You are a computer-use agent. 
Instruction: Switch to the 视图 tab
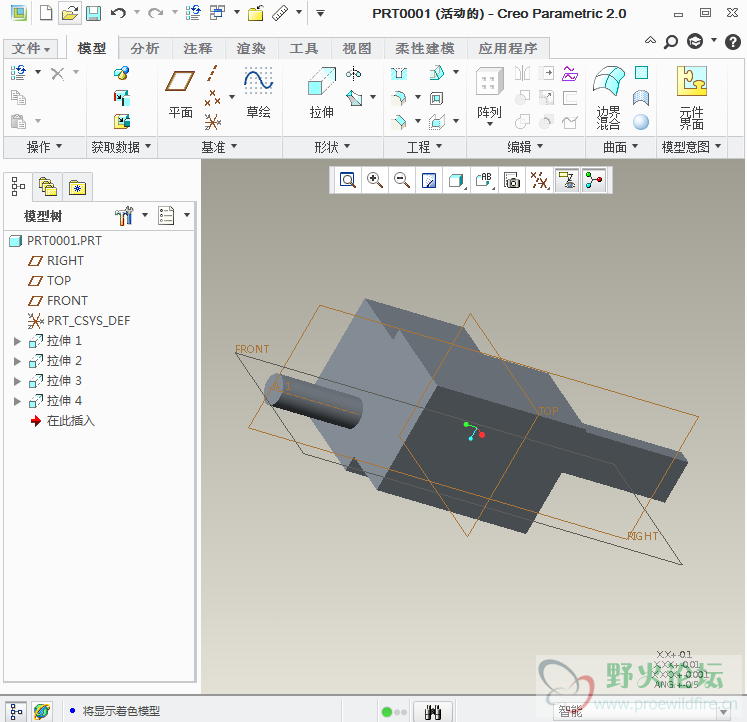click(356, 49)
